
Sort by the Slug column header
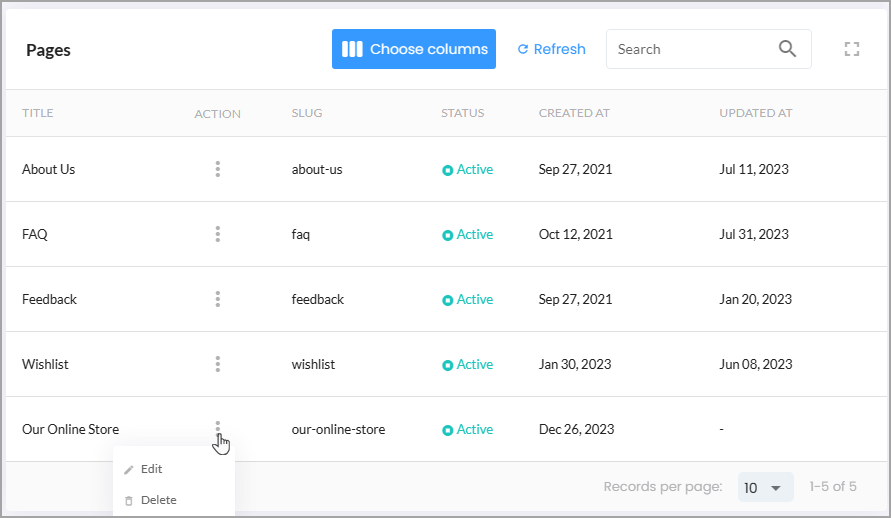click(x=307, y=113)
